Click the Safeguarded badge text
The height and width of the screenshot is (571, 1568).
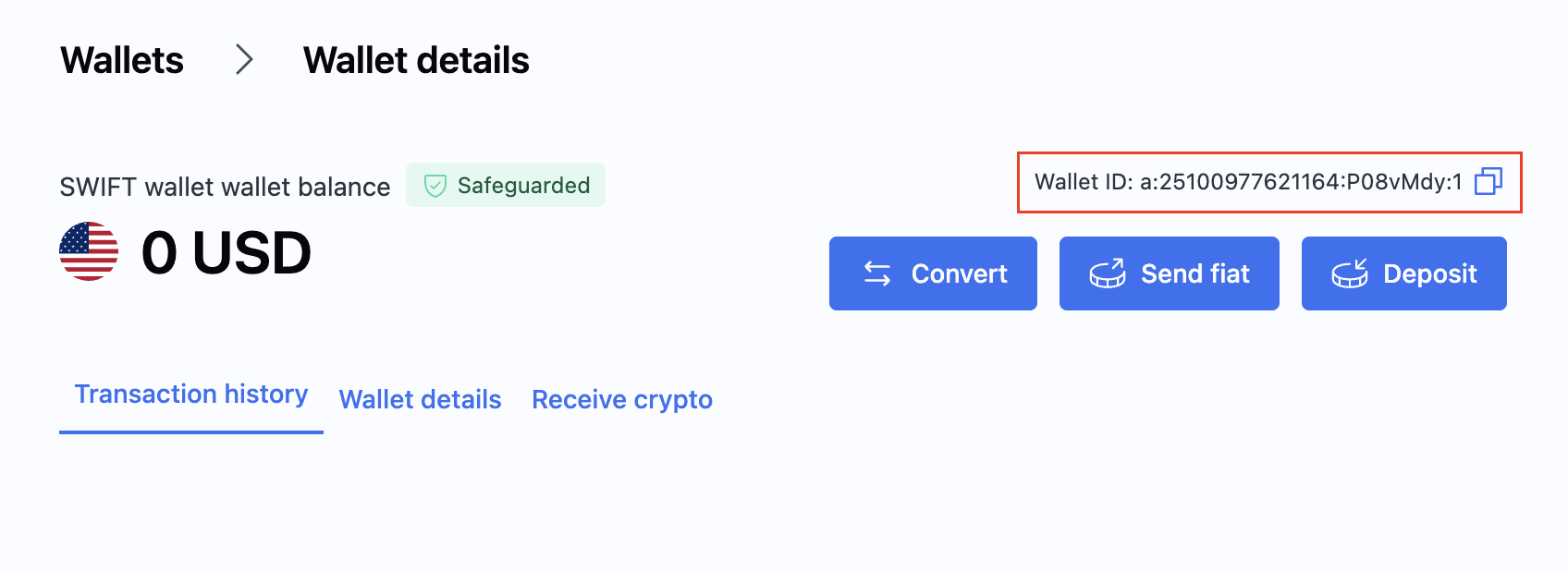(x=523, y=186)
